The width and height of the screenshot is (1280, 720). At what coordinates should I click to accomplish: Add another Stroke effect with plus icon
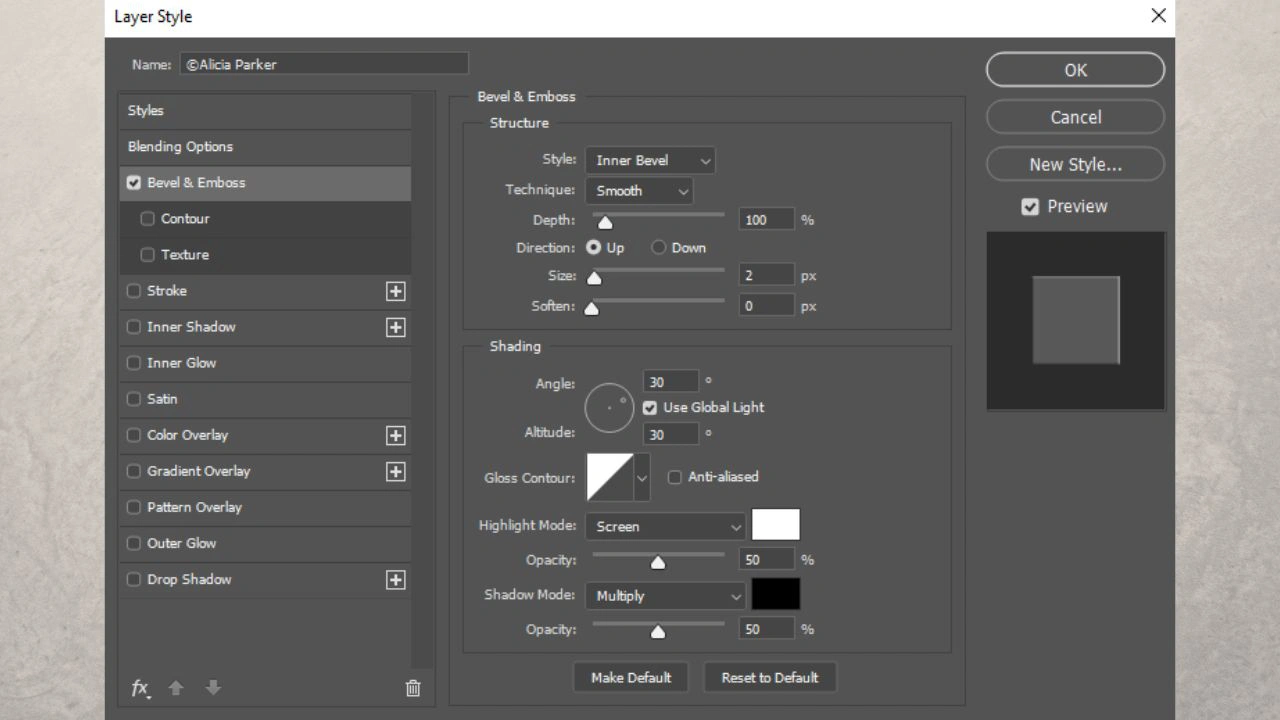(396, 291)
